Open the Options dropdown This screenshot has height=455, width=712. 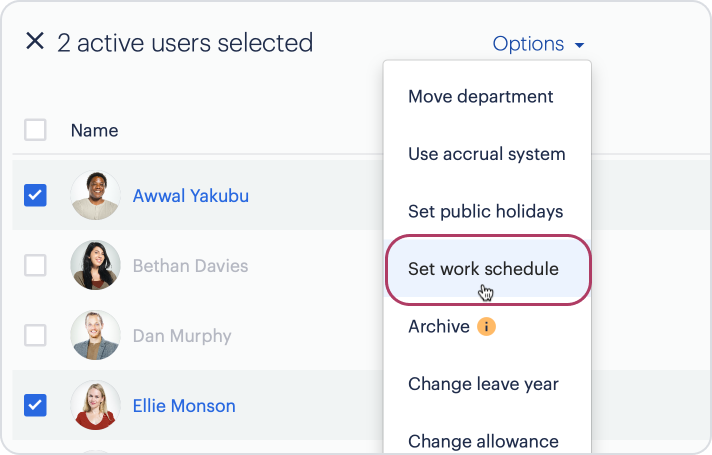pyautogui.click(x=538, y=44)
